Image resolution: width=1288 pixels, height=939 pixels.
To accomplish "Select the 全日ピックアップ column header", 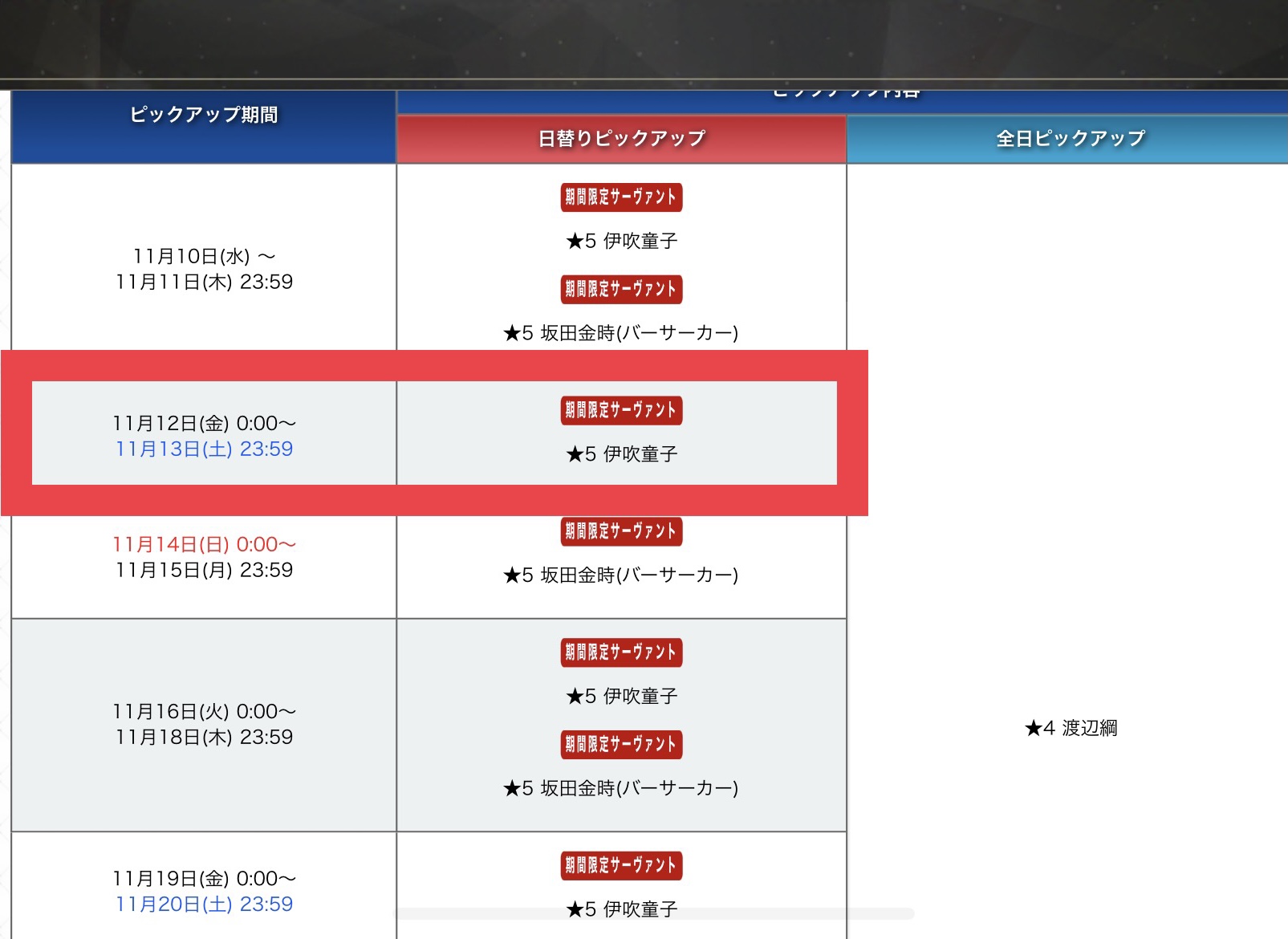I will click(1070, 139).
